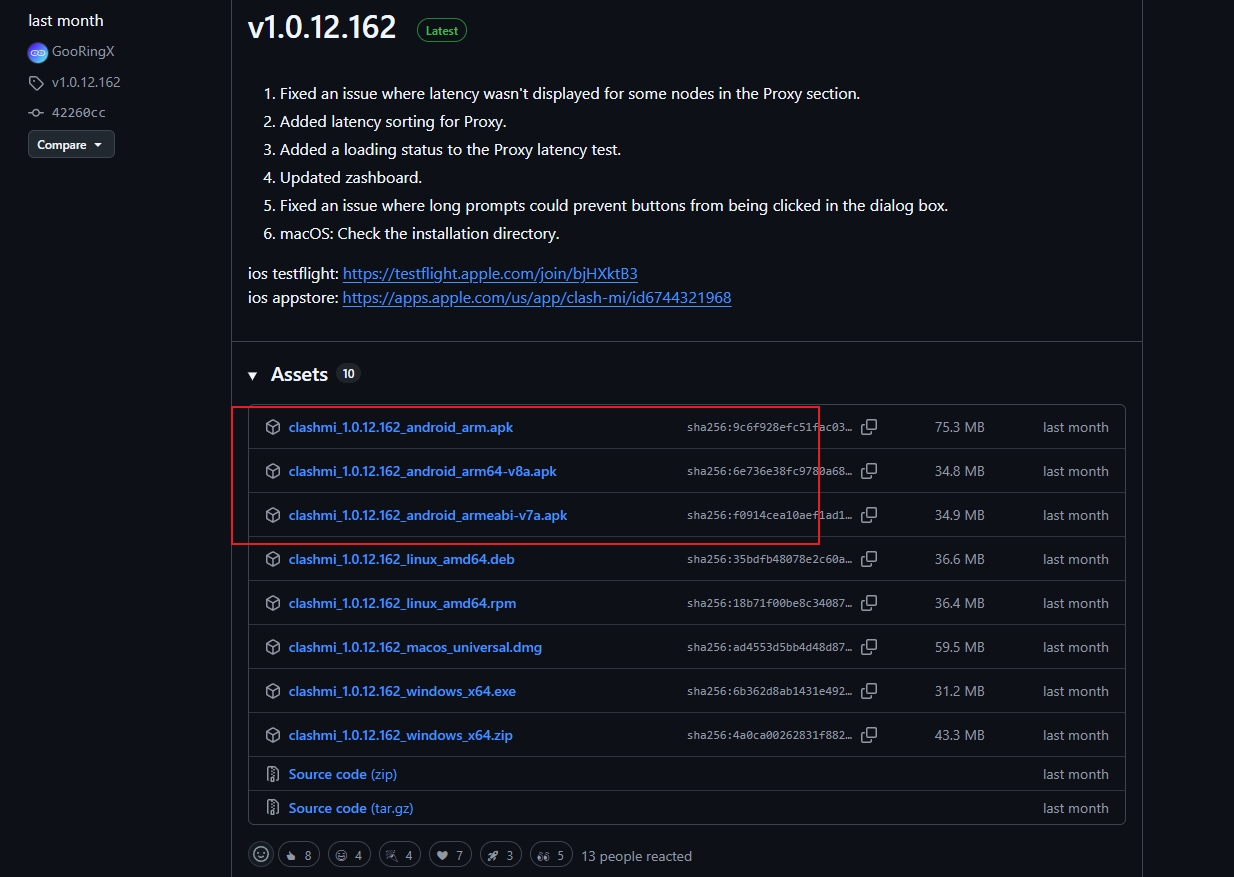This screenshot has height=877, width=1234.
Task: Toggle the laugh reaction with 4
Action: click(348, 855)
